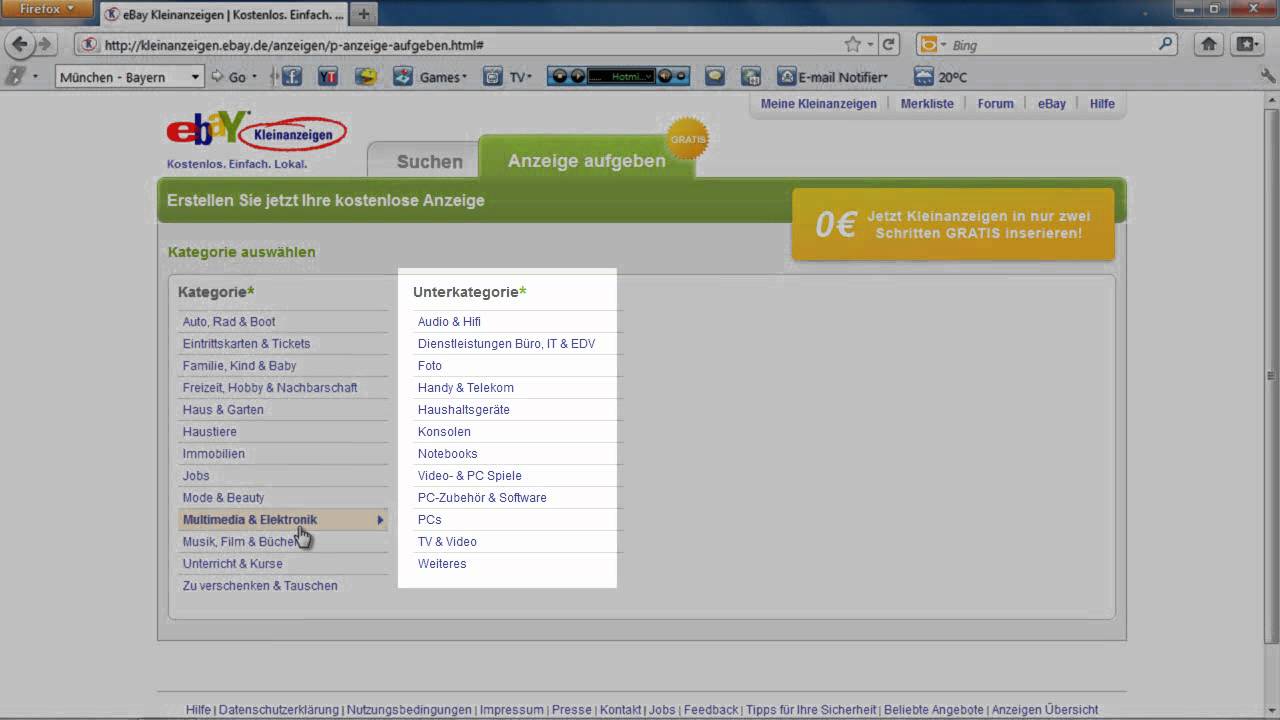
Task: Open the URL history dropdown next to the star
Action: click(x=870, y=44)
